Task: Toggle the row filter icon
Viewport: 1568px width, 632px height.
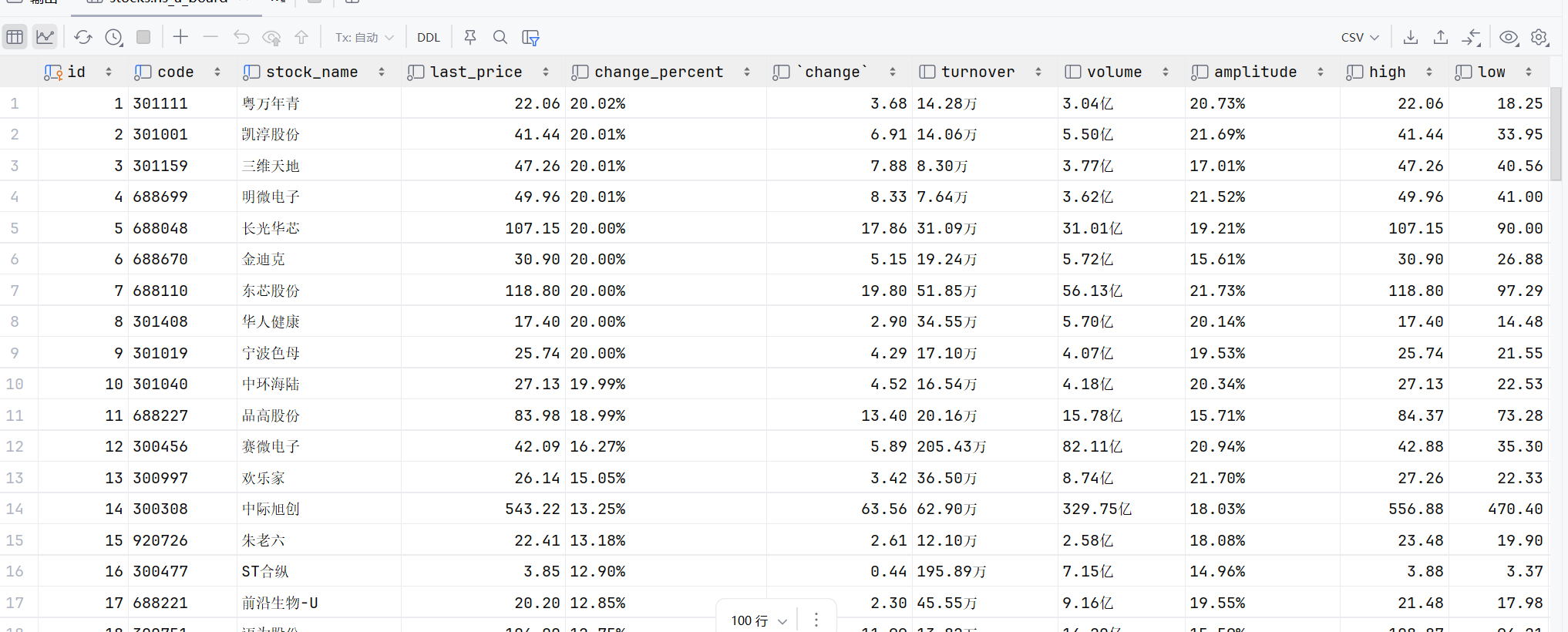Action: point(530,37)
